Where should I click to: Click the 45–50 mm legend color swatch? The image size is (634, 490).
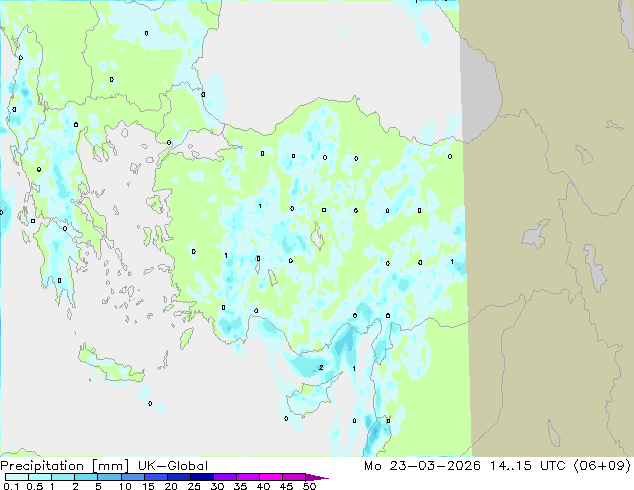click(294, 477)
